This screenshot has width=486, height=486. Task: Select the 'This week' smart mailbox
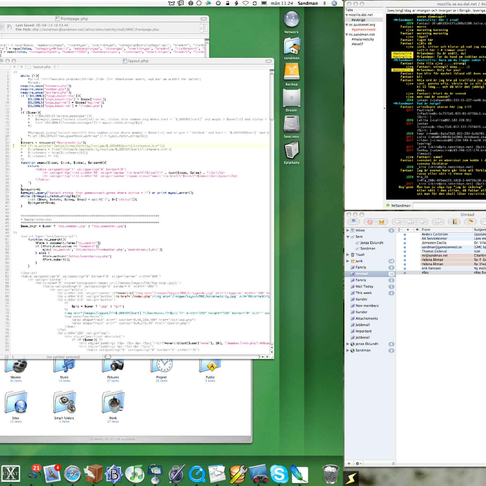[x=363, y=293]
